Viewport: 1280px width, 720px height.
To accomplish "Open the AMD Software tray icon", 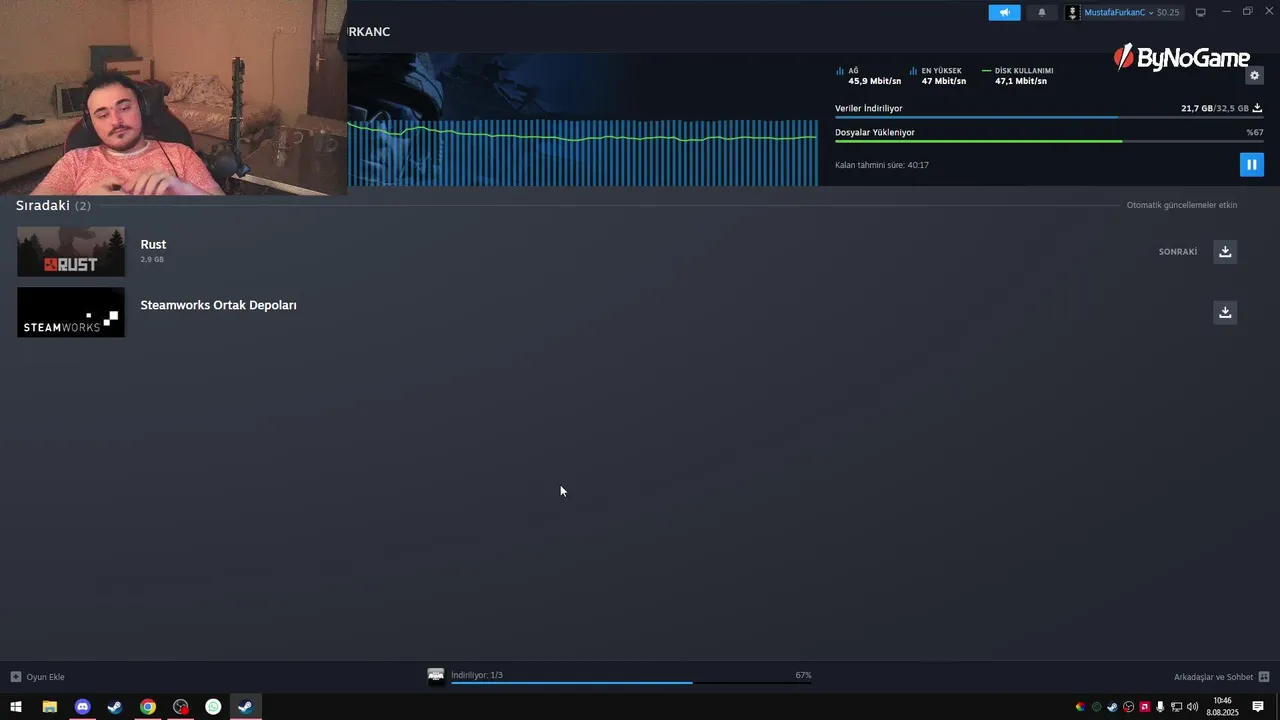I will (x=1144, y=707).
